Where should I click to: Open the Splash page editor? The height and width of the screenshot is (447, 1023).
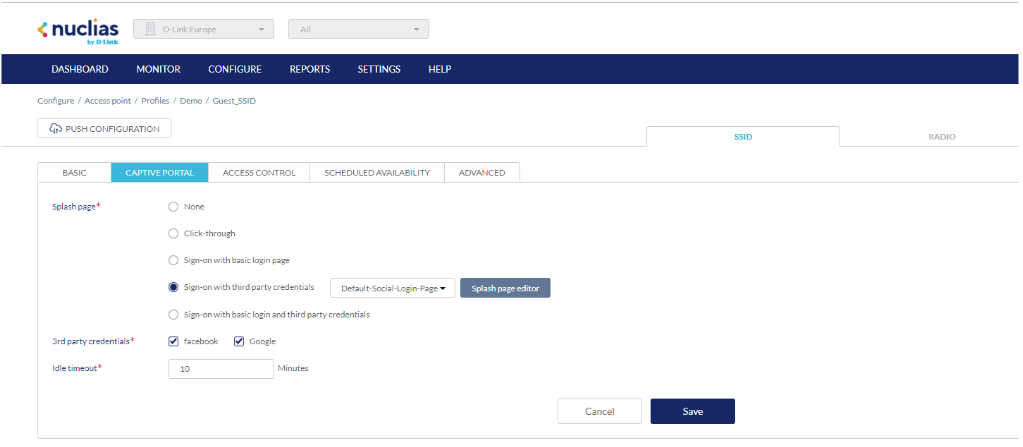[x=505, y=288]
